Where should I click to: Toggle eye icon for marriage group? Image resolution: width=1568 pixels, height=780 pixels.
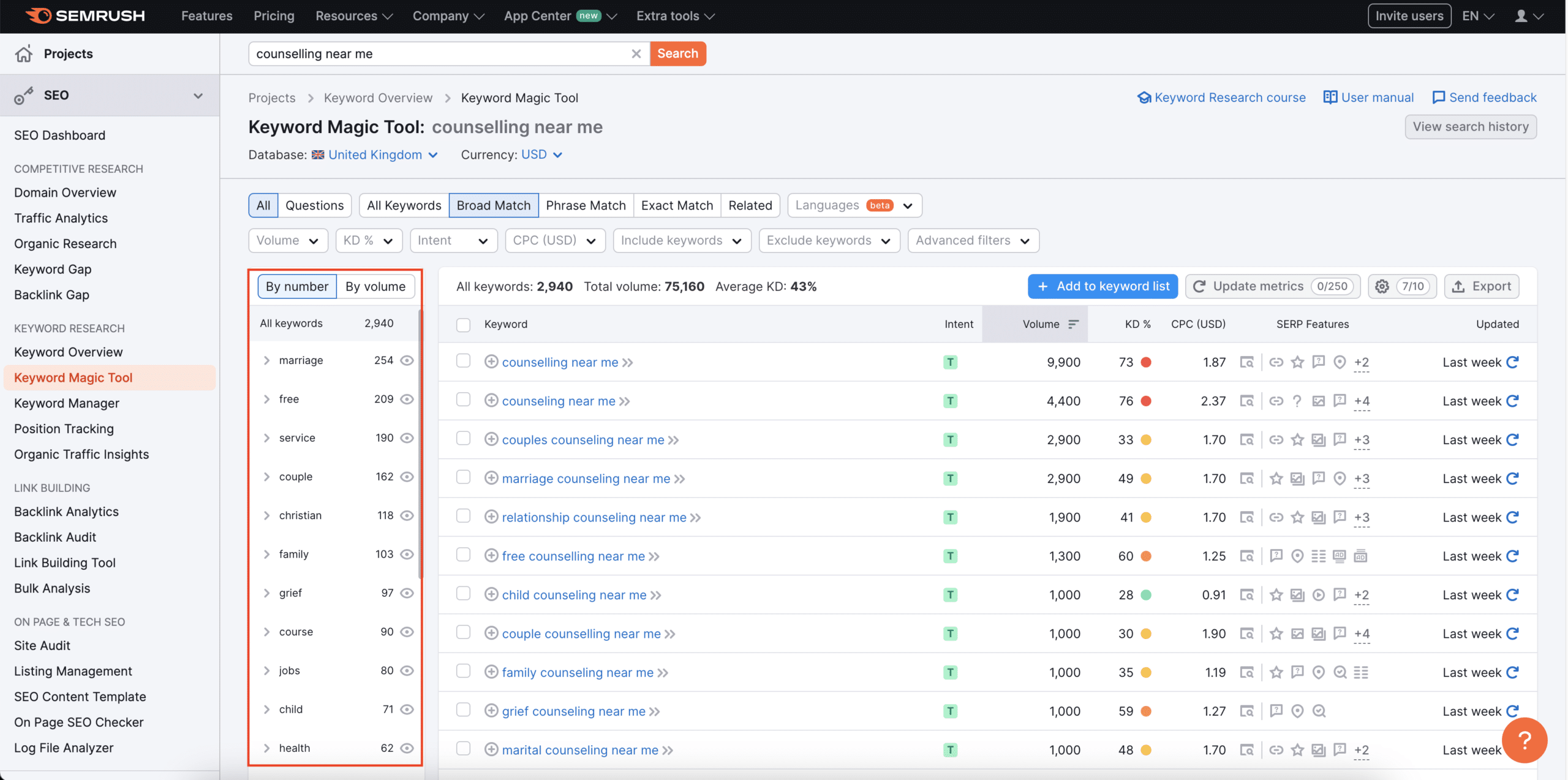tap(407, 360)
